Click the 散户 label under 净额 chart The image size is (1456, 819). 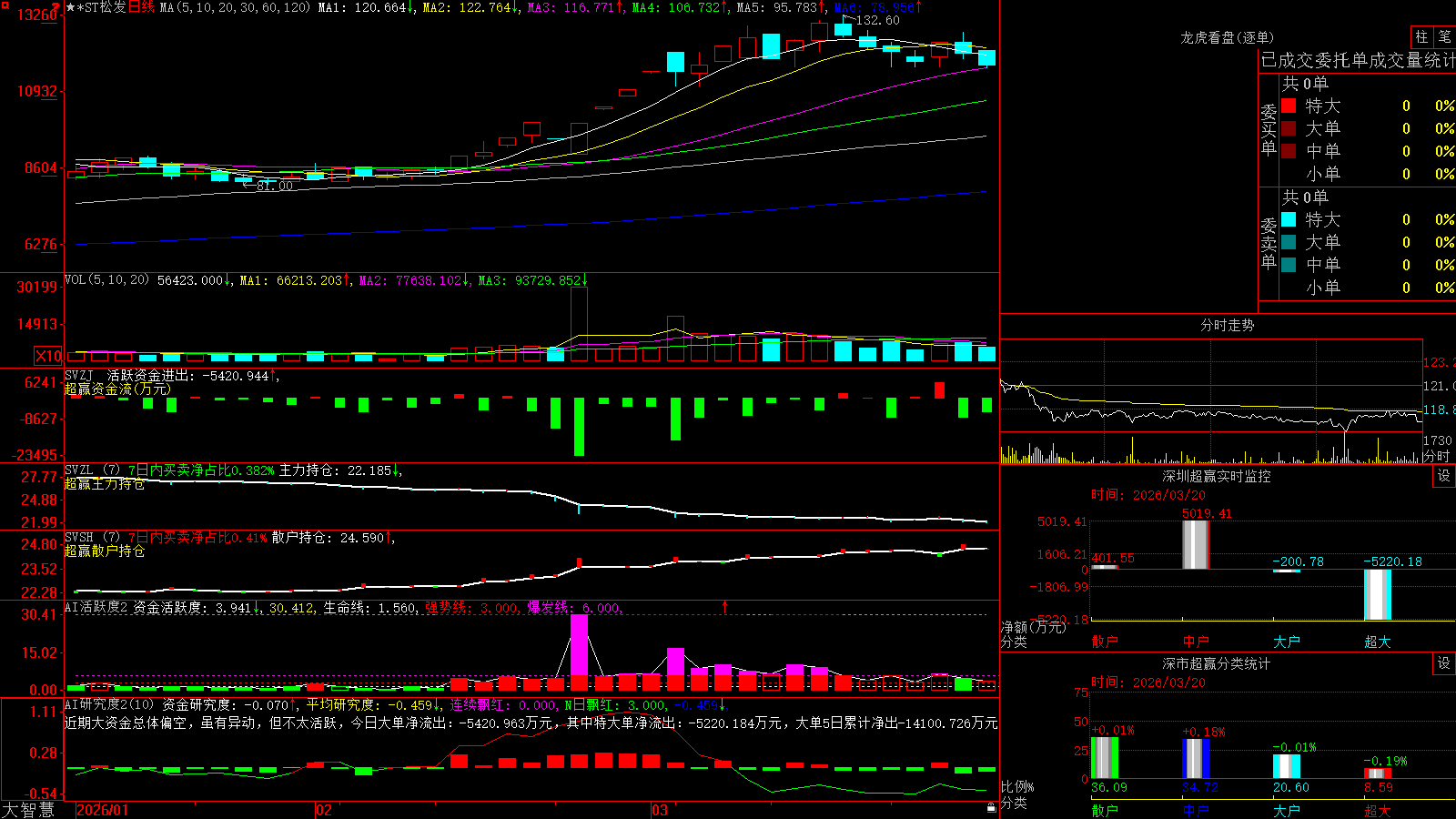click(1105, 642)
